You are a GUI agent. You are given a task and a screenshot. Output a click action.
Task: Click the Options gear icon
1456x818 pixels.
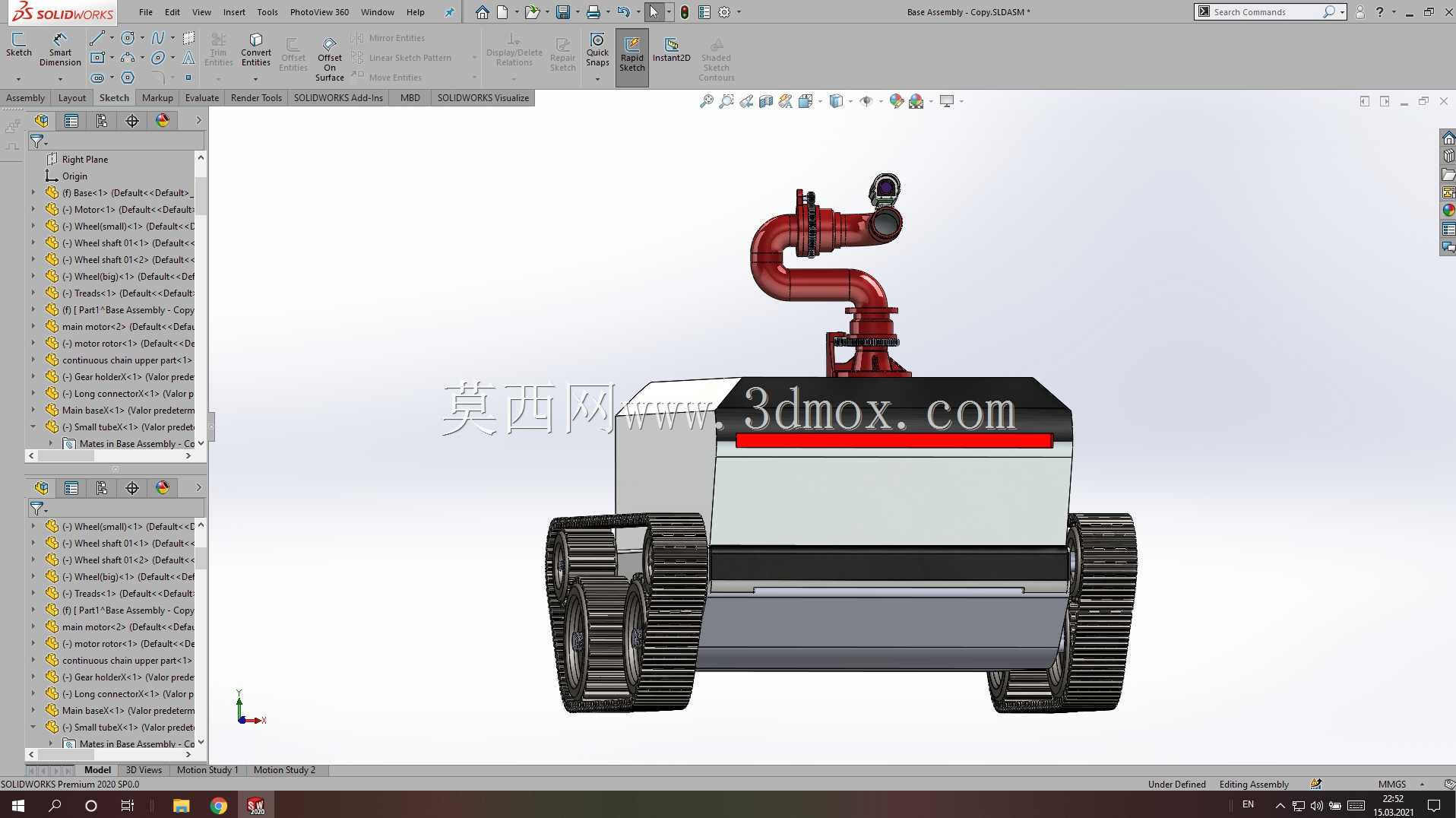[x=724, y=12]
